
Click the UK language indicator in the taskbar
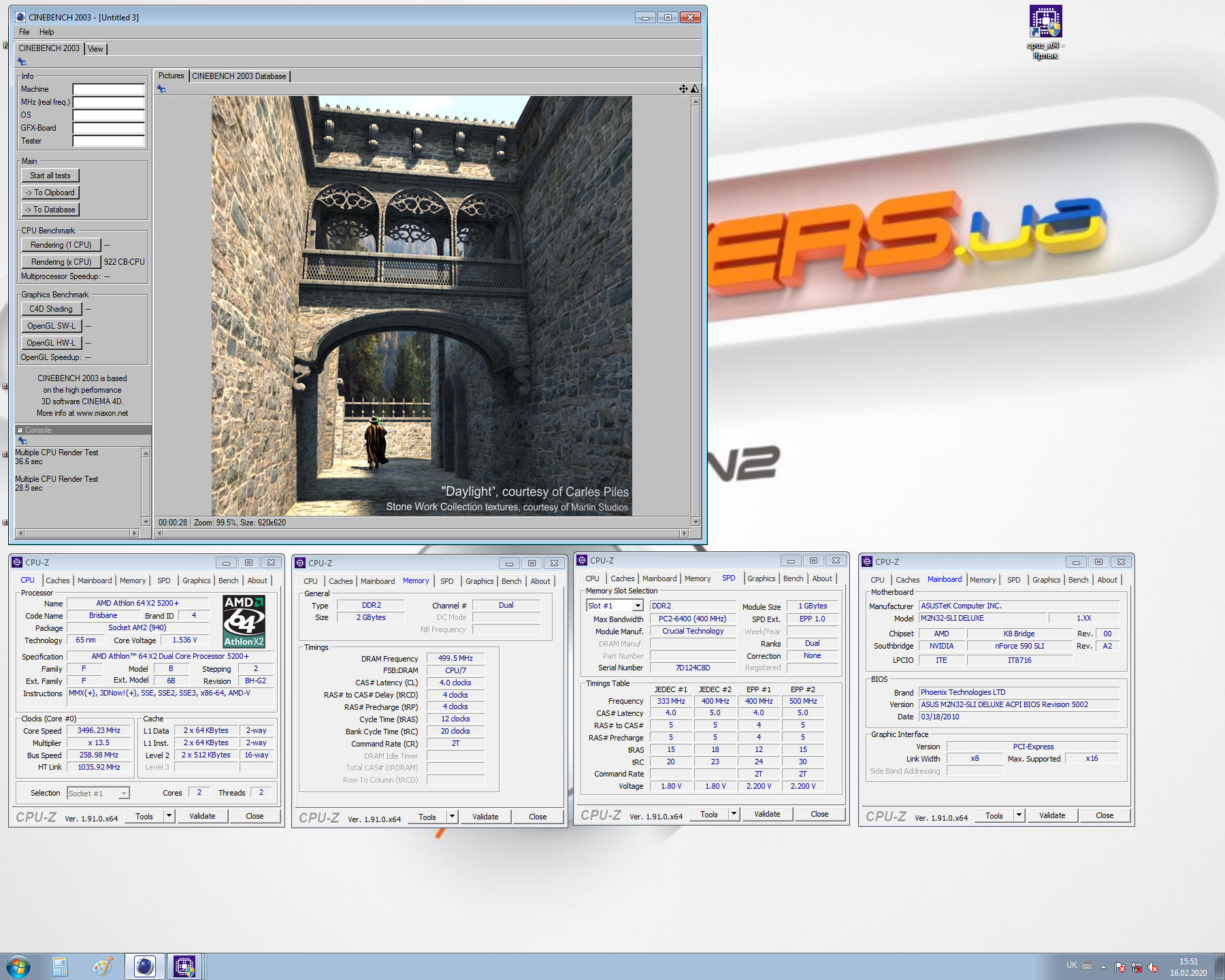1072,965
